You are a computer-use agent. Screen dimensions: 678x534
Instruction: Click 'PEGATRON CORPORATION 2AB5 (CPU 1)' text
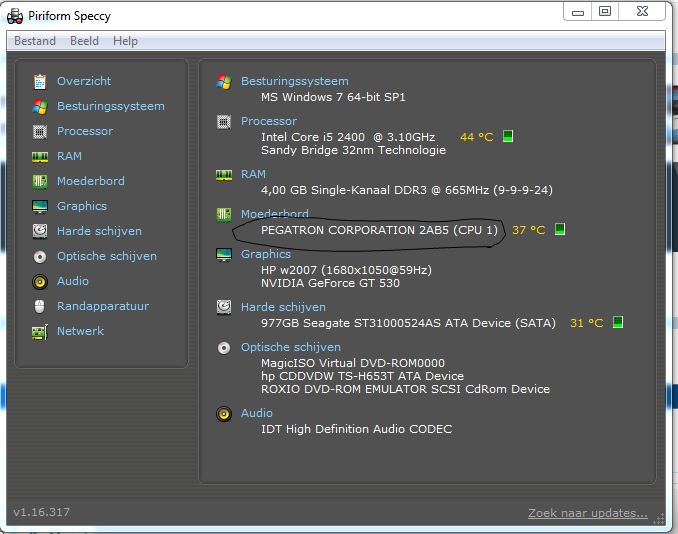[379, 230]
